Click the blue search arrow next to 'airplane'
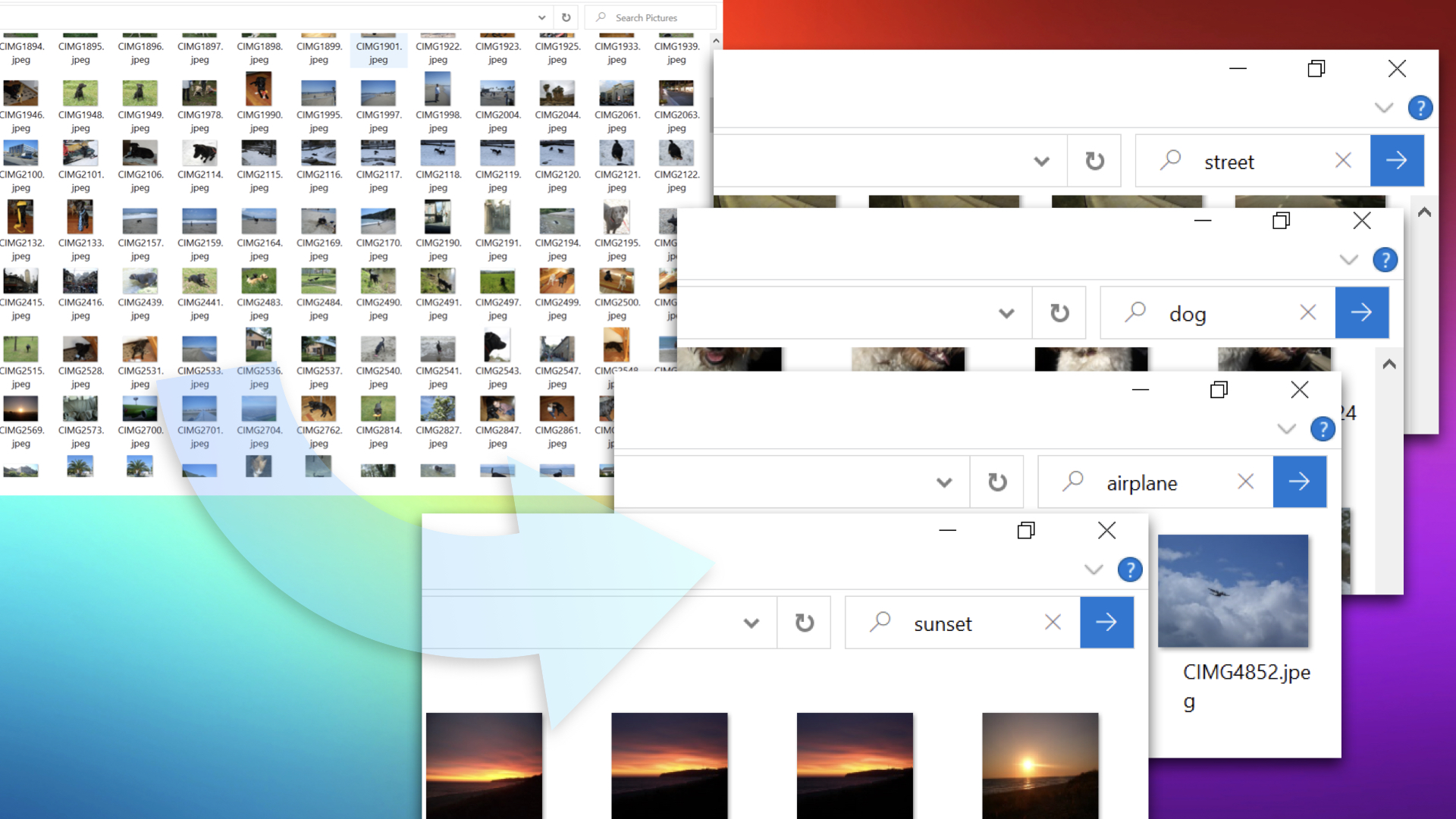Image resolution: width=1456 pixels, height=819 pixels. [x=1299, y=482]
